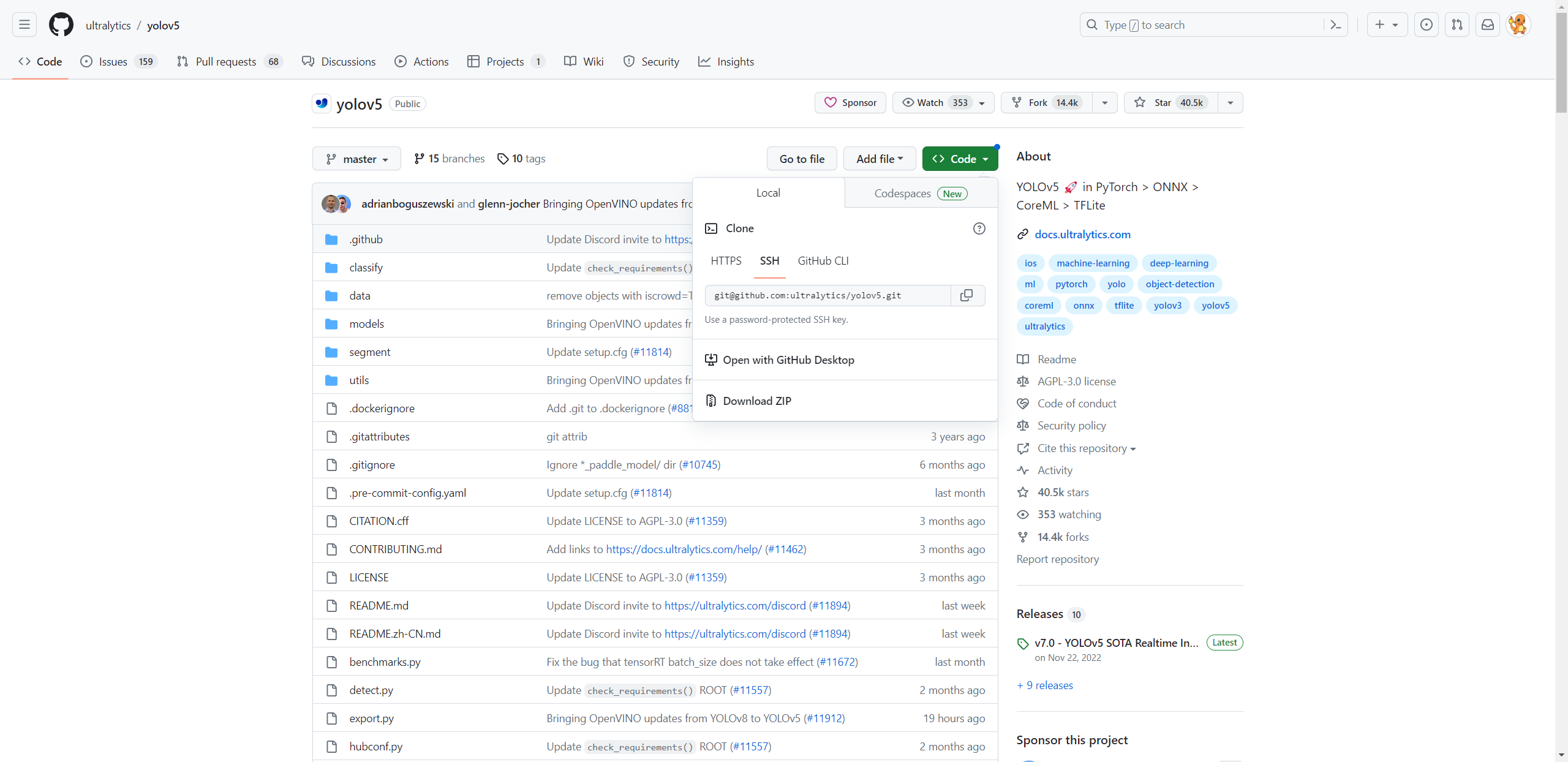The image size is (1568, 762).
Task: Go to GitHub home via Octocat logo
Action: [x=61, y=25]
